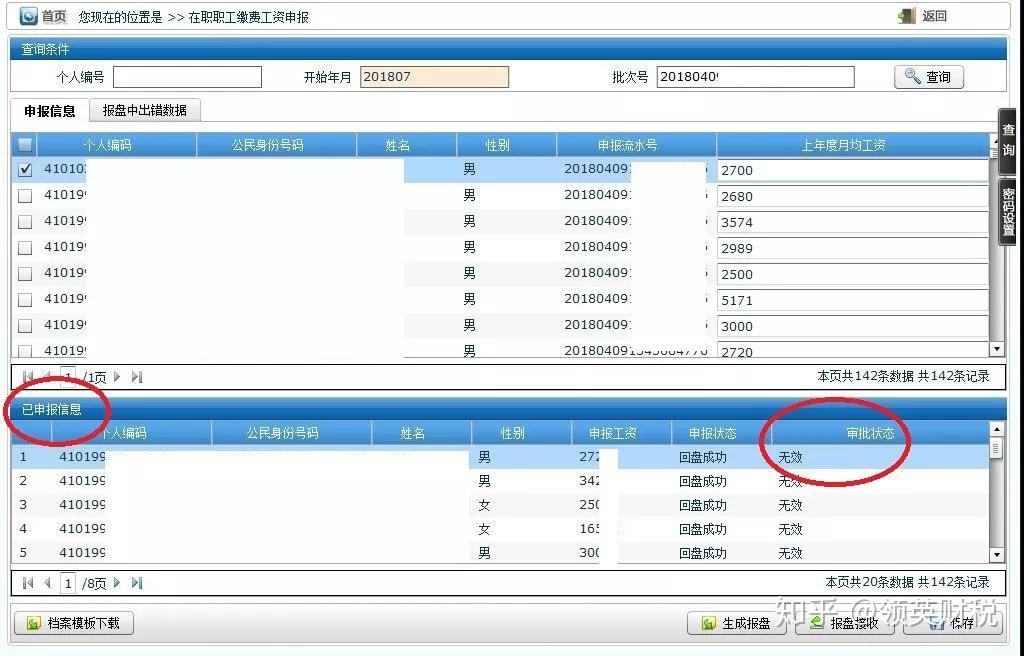The height and width of the screenshot is (656, 1024).
Task: Check the row checkbox with salary 2680
Action: [x=25, y=195]
